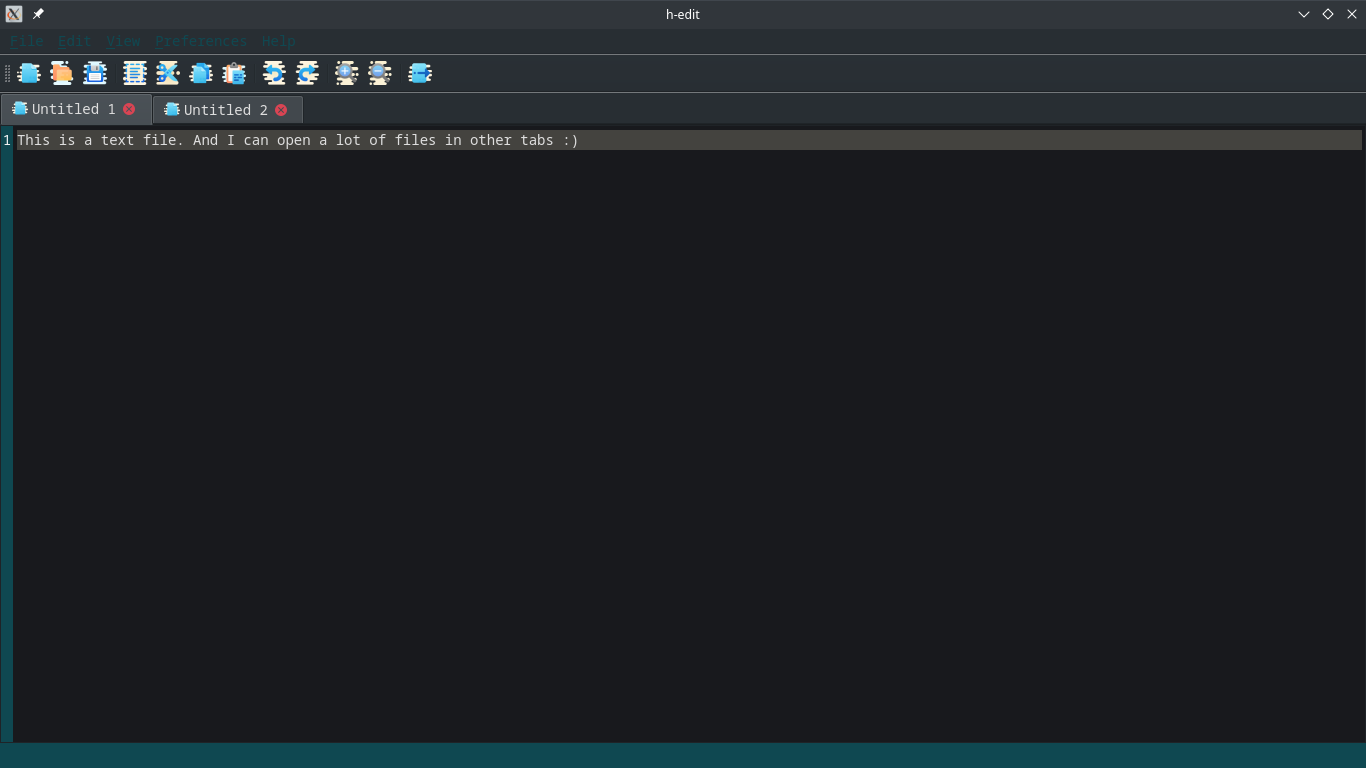Maximize the h-edit window
The image size is (1366, 768).
coord(1328,14)
